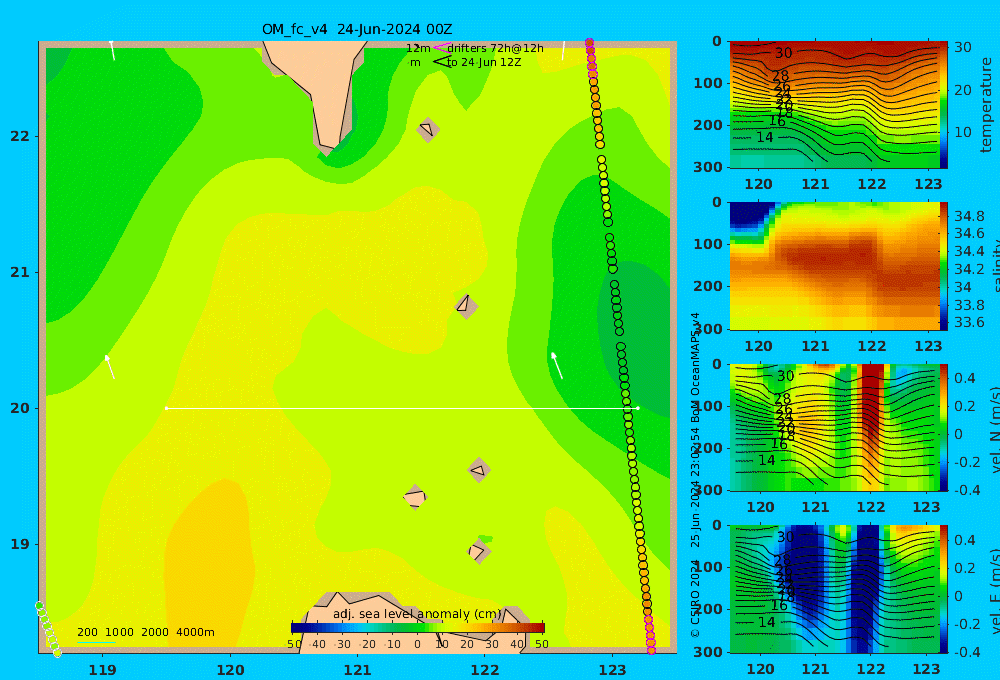Open the vel. E section panel
This screenshot has width=1000, height=680.
835,589
